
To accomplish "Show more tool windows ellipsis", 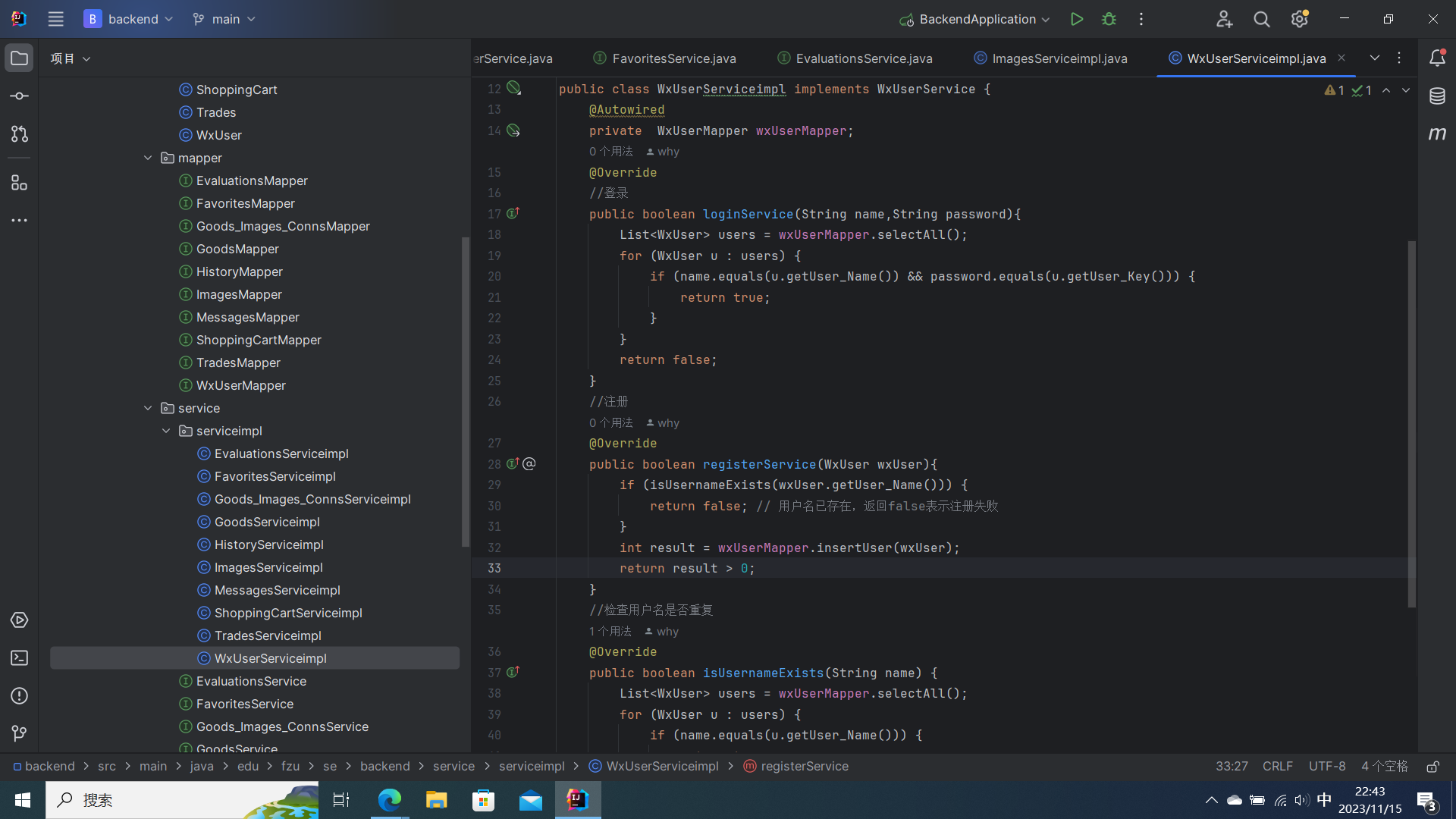I will point(19,221).
